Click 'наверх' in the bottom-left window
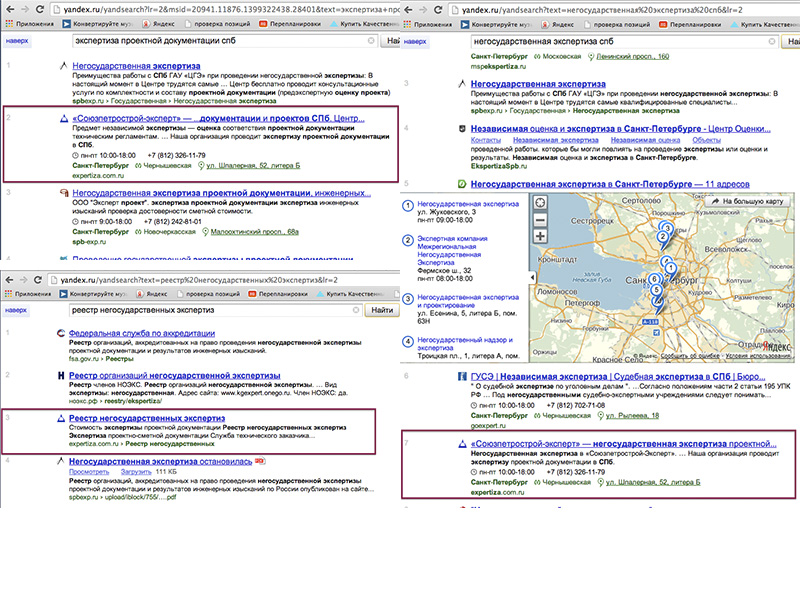 click(x=16, y=310)
